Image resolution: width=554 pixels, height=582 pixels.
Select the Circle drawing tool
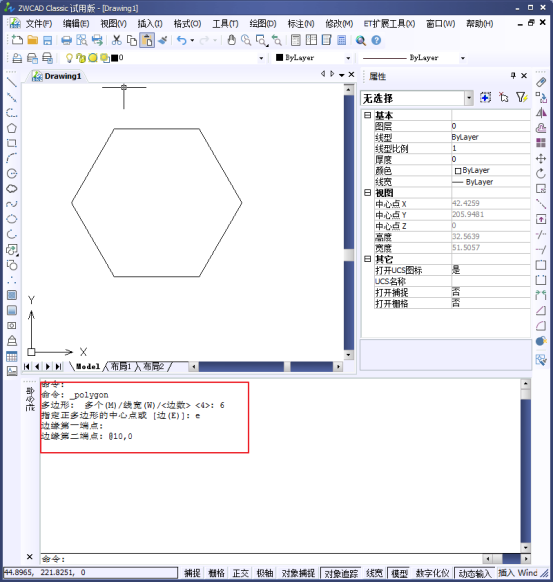pyautogui.click(x=12, y=174)
